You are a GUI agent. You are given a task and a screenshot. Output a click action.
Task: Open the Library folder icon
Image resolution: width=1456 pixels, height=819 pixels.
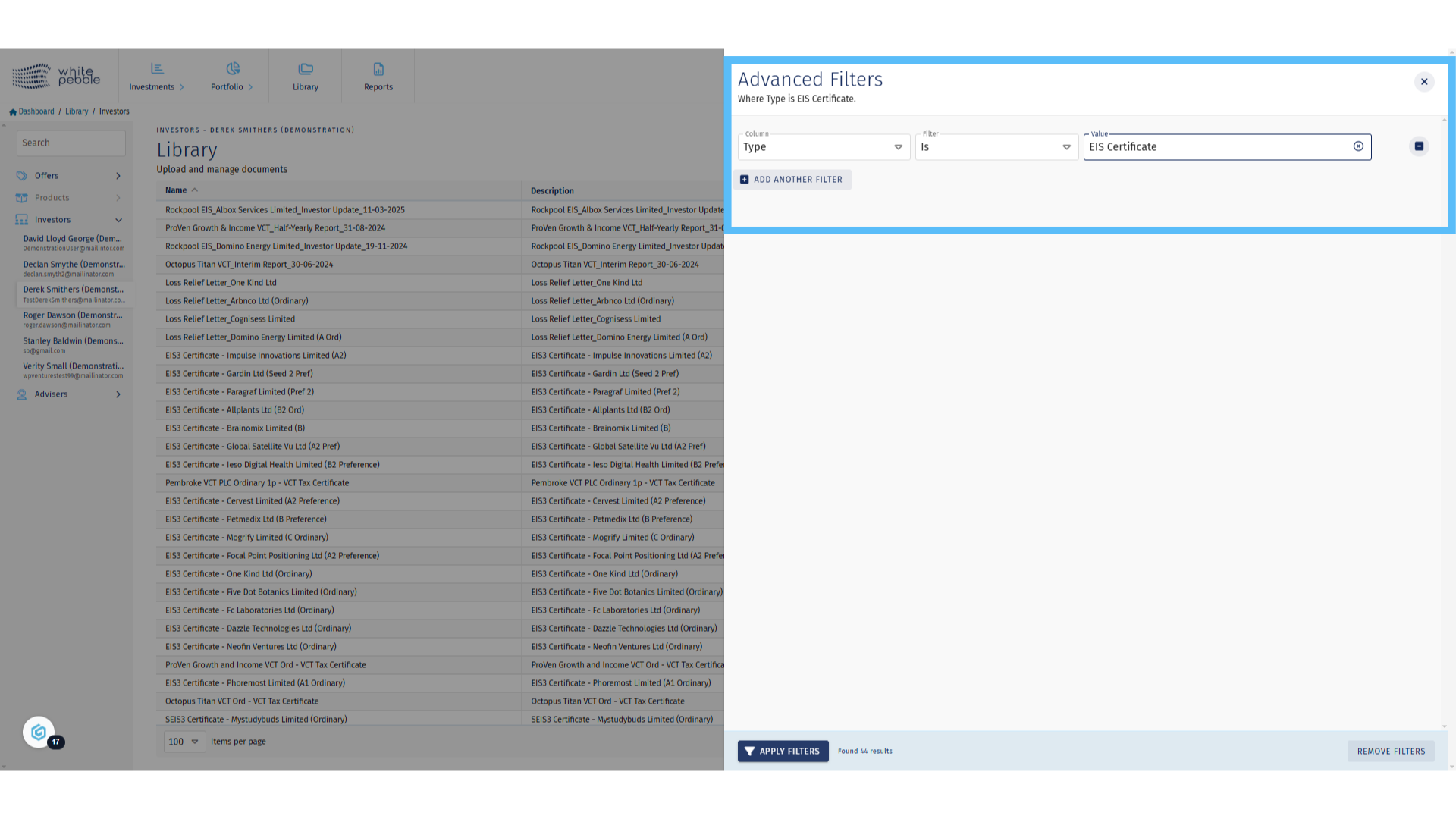(x=306, y=69)
